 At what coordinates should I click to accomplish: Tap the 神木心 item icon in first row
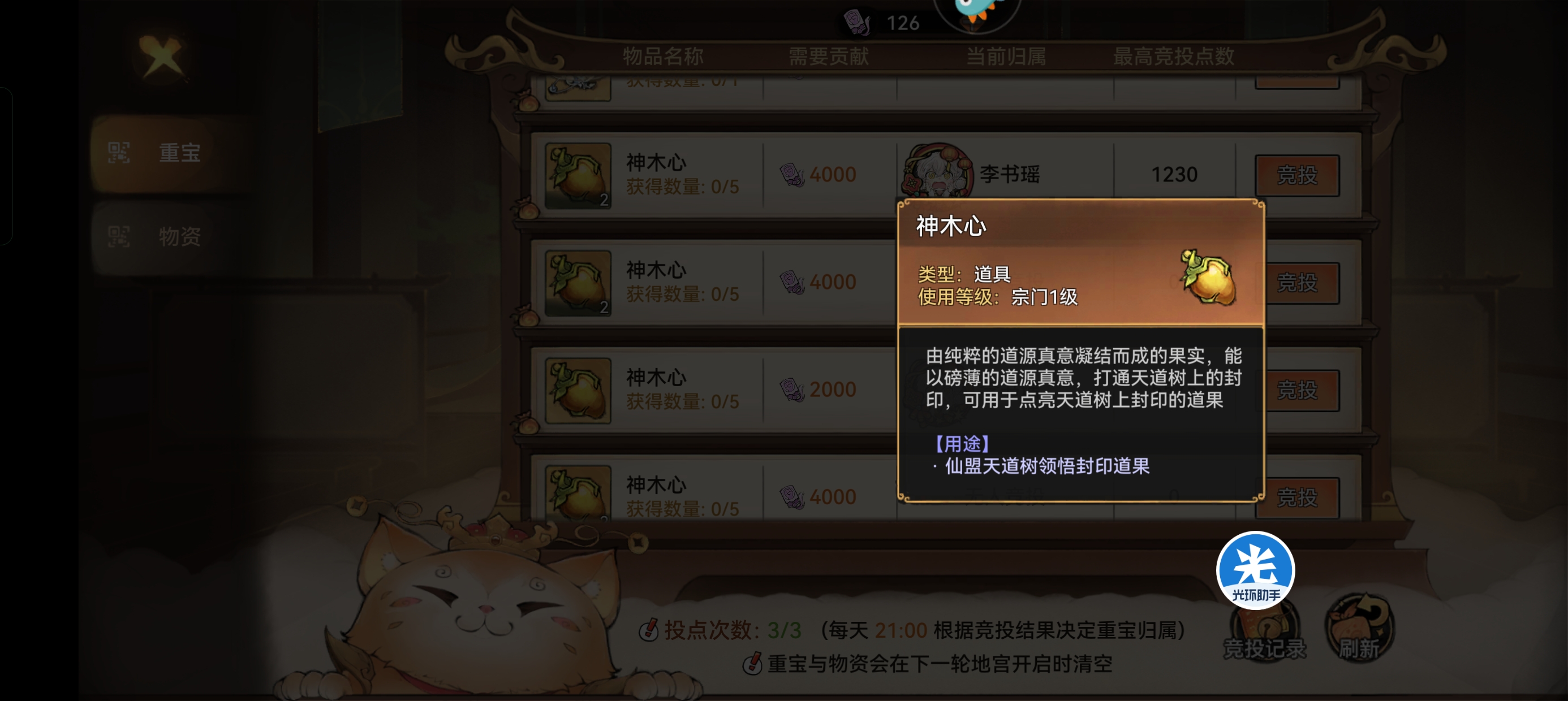click(578, 175)
